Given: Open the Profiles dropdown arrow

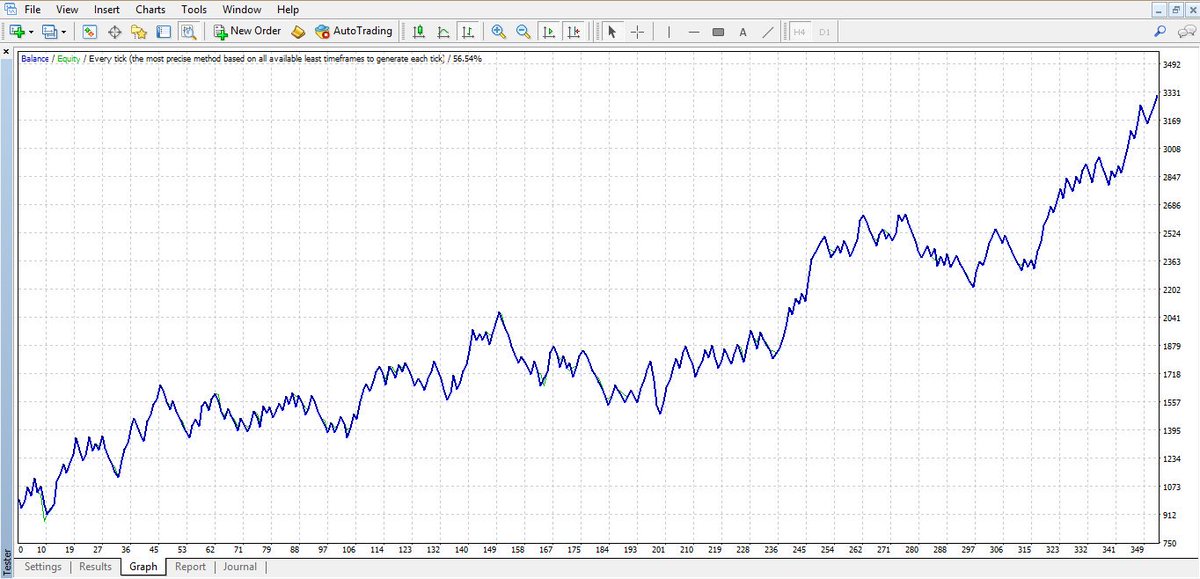Looking at the screenshot, I should pyautogui.click(x=63, y=32).
